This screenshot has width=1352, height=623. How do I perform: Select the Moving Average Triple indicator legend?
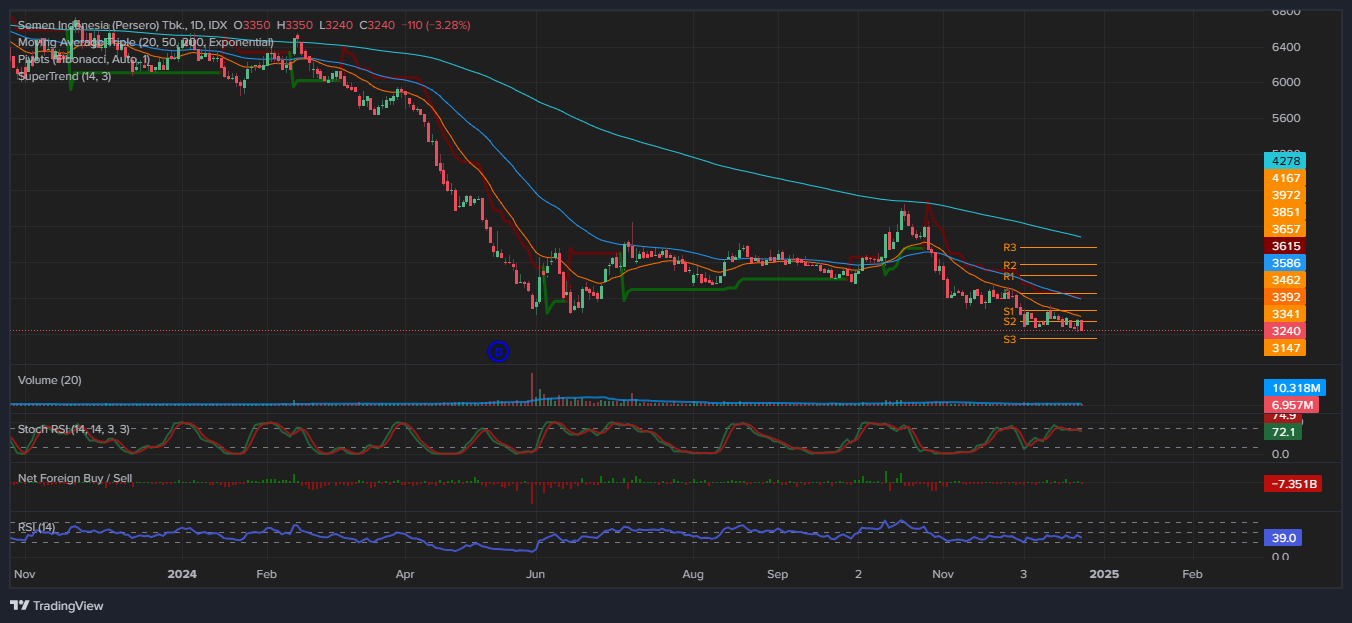(x=143, y=42)
